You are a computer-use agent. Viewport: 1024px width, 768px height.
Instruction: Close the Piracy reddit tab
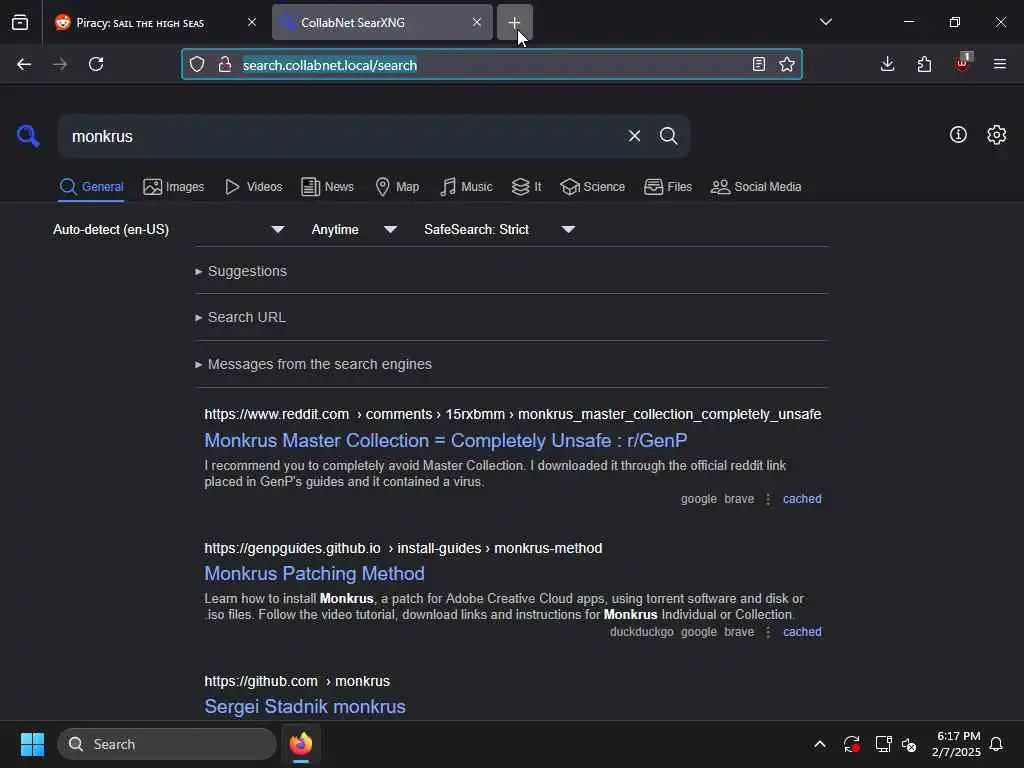(252, 22)
